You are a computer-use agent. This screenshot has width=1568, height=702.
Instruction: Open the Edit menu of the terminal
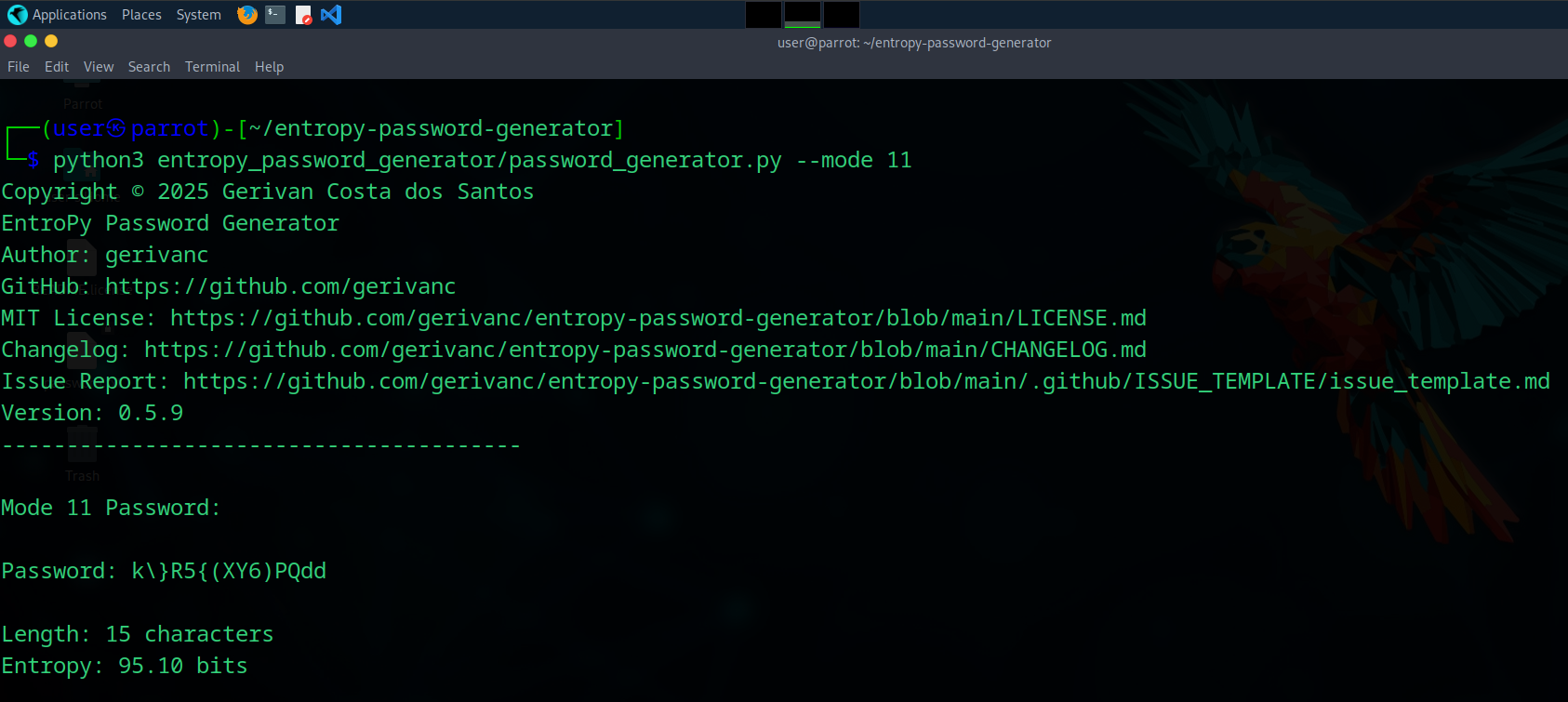pyautogui.click(x=56, y=66)
